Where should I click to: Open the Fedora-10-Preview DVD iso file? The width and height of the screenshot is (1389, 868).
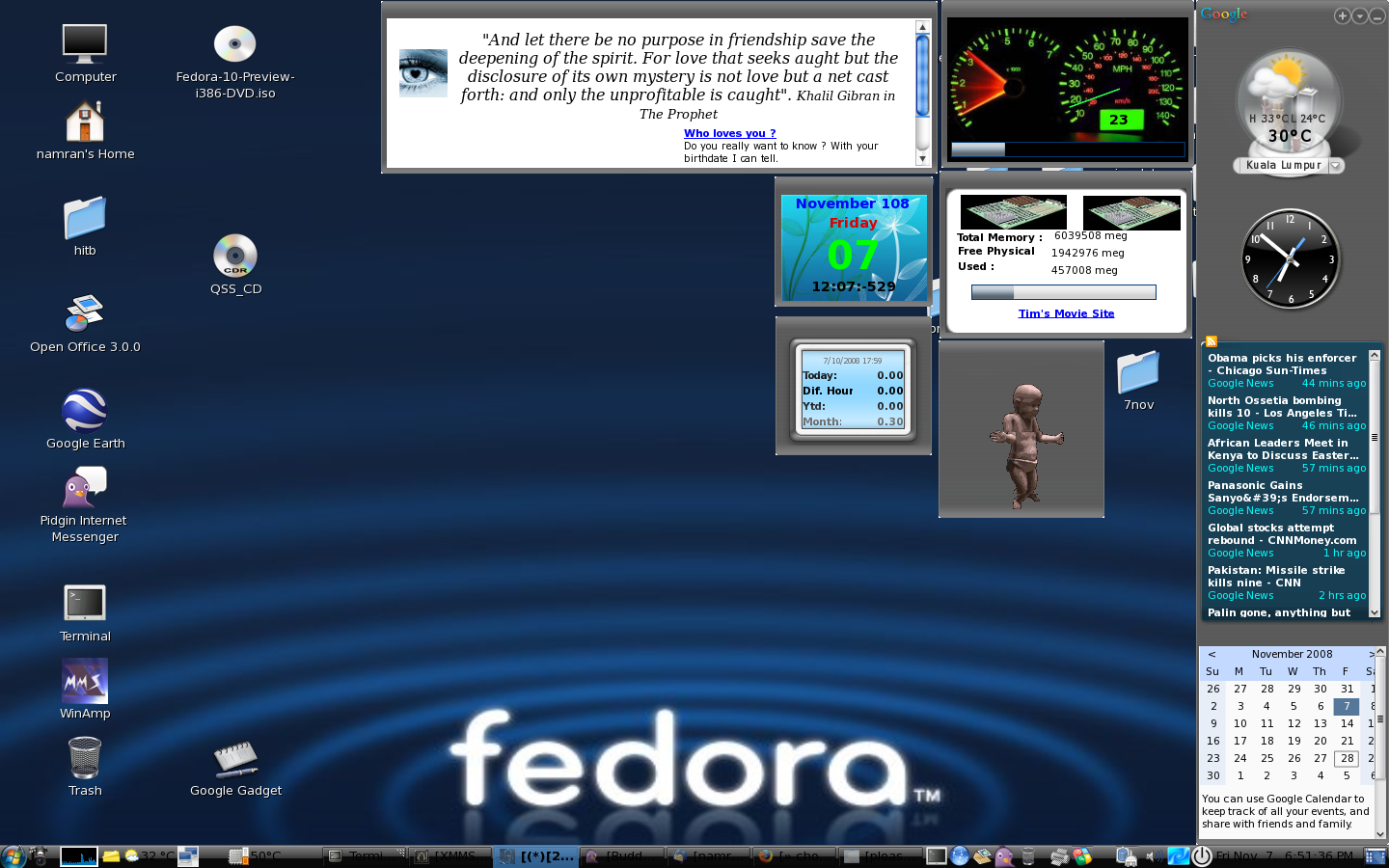click(x=234, y=44)
